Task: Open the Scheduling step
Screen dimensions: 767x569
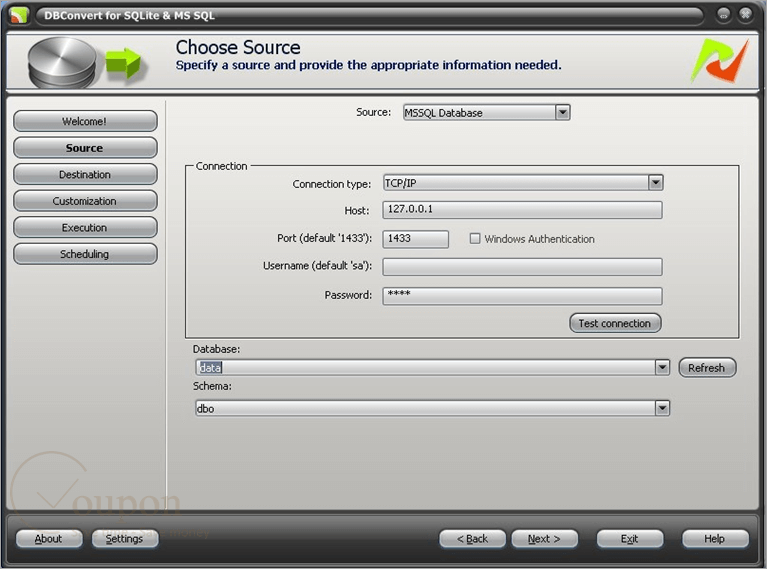Action: coord(85,254)
